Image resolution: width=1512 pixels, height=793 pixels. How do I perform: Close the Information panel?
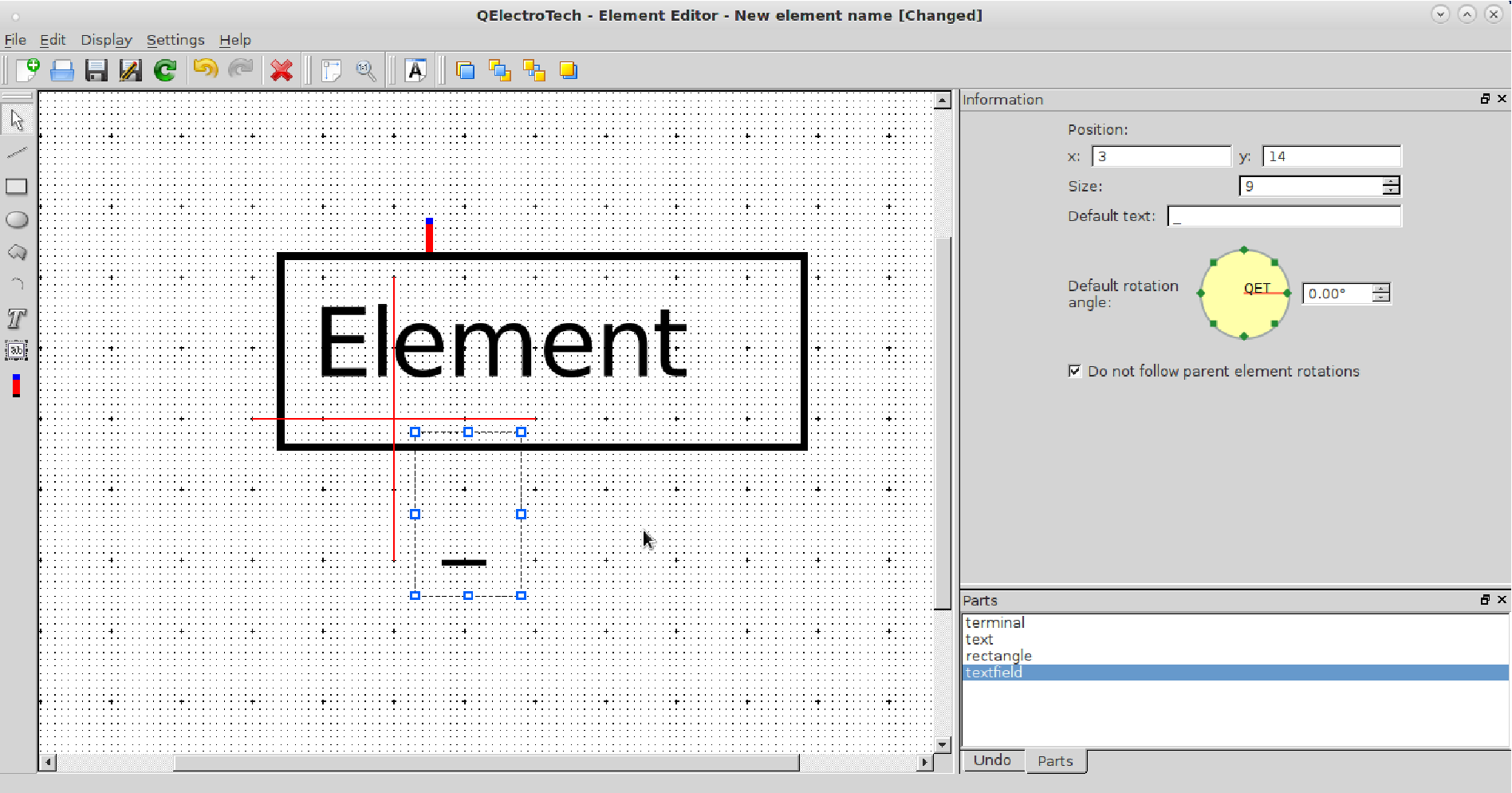(1502, 99)
